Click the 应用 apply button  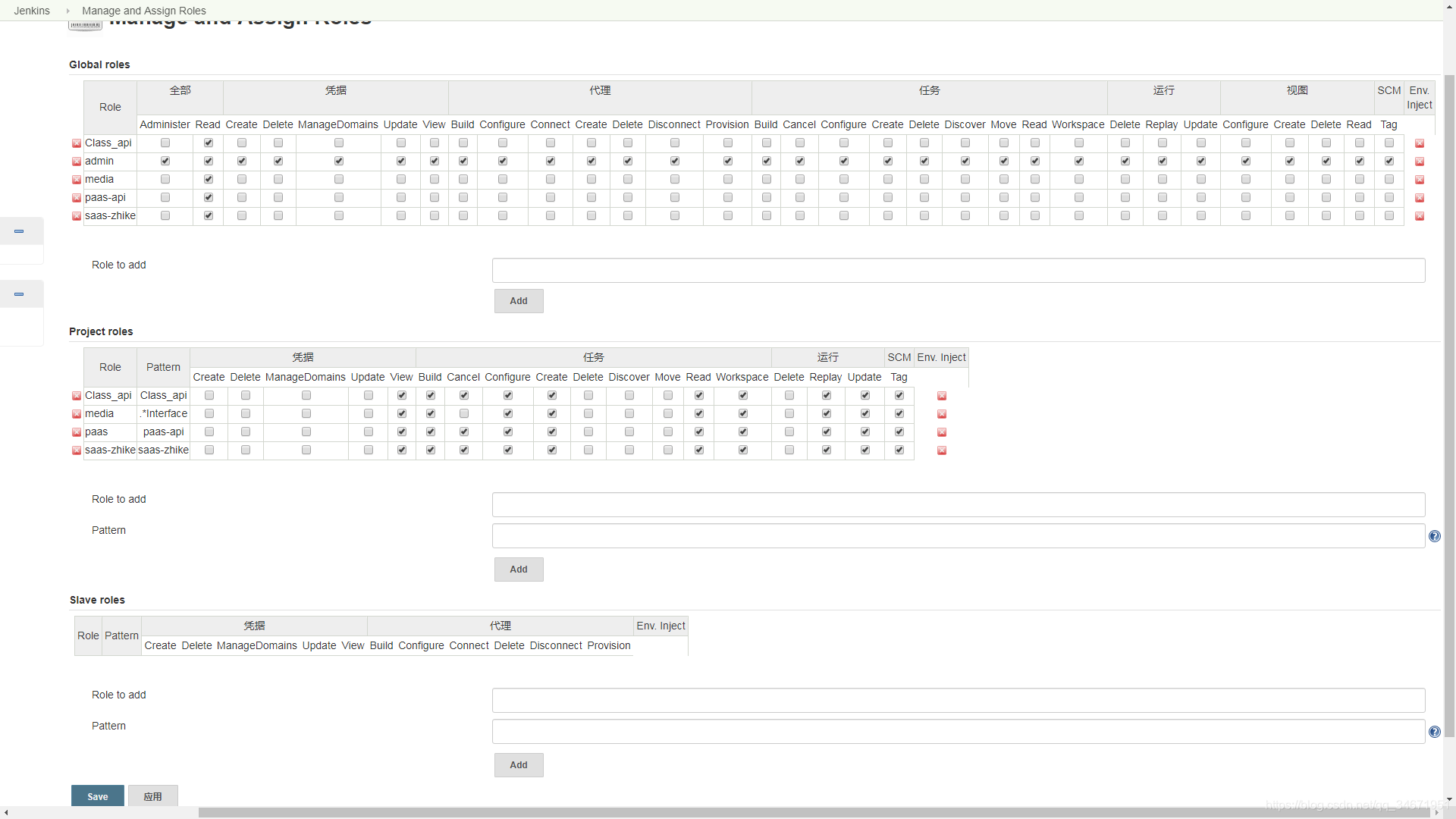(x=153, y=796)
